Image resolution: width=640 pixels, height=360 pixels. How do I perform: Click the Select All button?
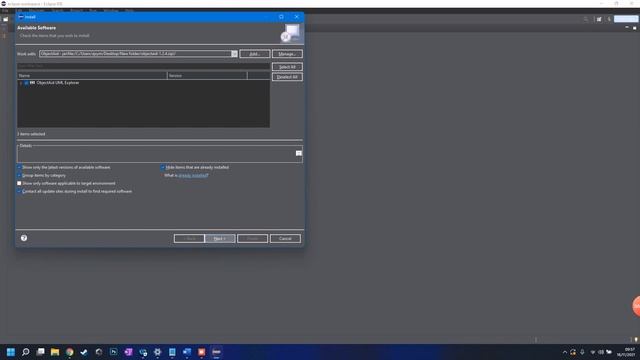click(x=287, y=67)
